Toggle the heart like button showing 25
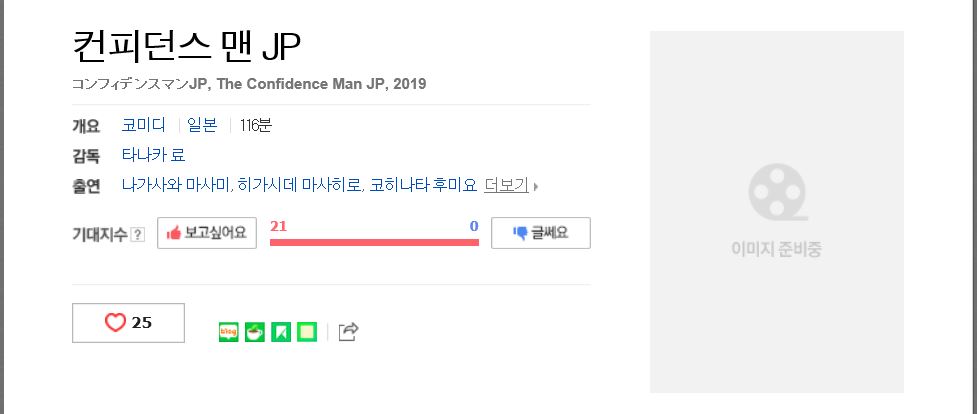 pos(128,323)
